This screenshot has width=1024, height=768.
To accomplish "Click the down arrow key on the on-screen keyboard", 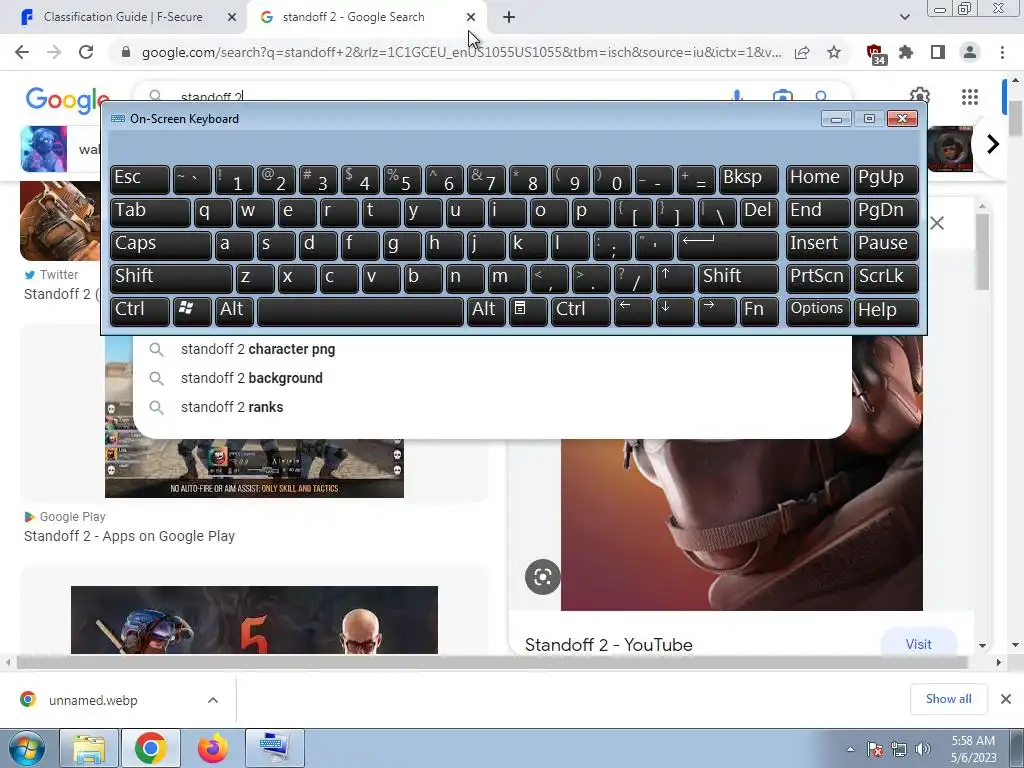I will tap(675, 310).
